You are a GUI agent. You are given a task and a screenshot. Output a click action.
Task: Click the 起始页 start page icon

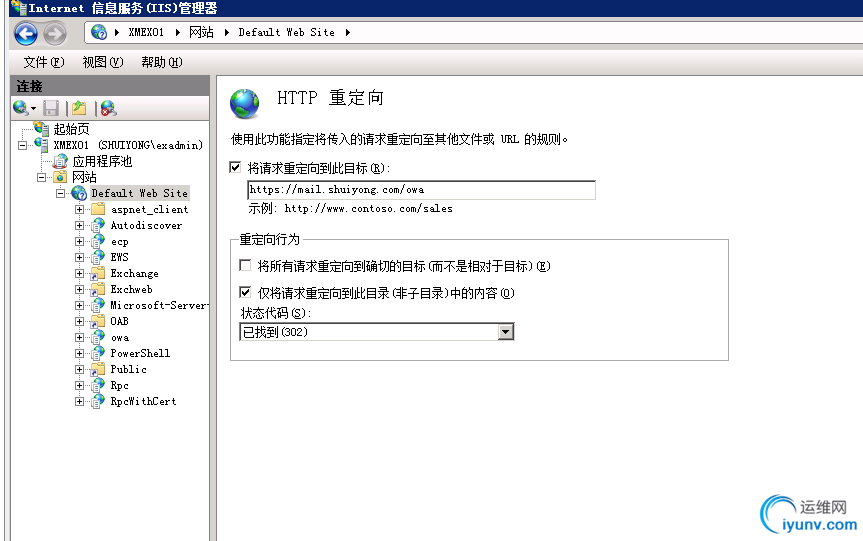(42, 129)
